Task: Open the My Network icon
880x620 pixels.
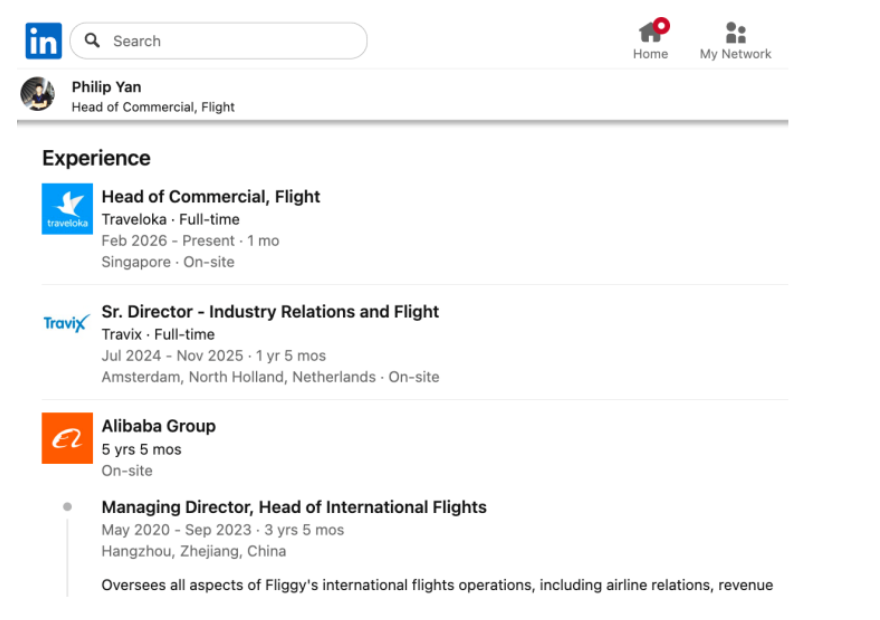Action: [735, 32]
